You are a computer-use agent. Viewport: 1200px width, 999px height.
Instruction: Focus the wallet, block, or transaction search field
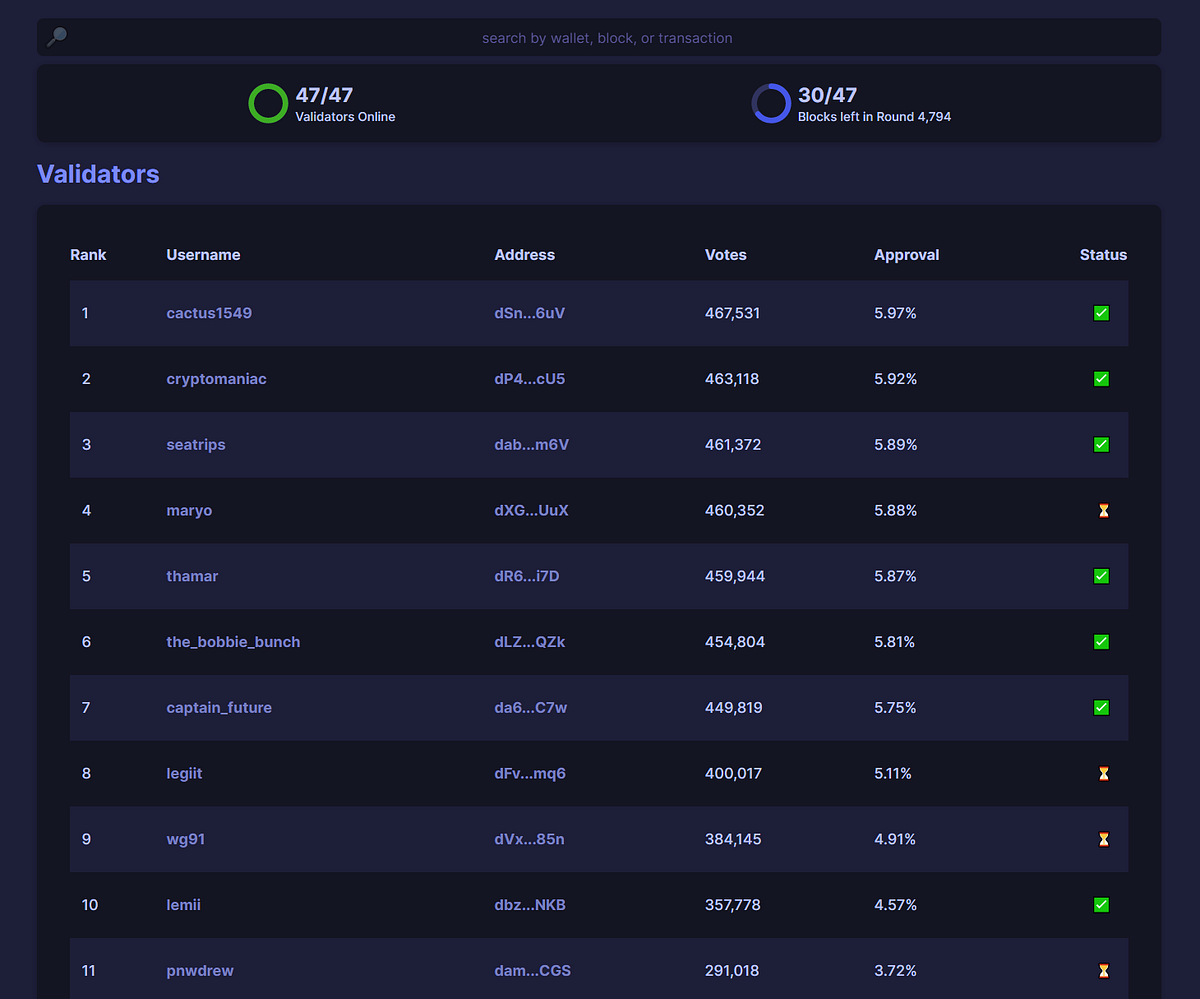[x=600, y=37]
